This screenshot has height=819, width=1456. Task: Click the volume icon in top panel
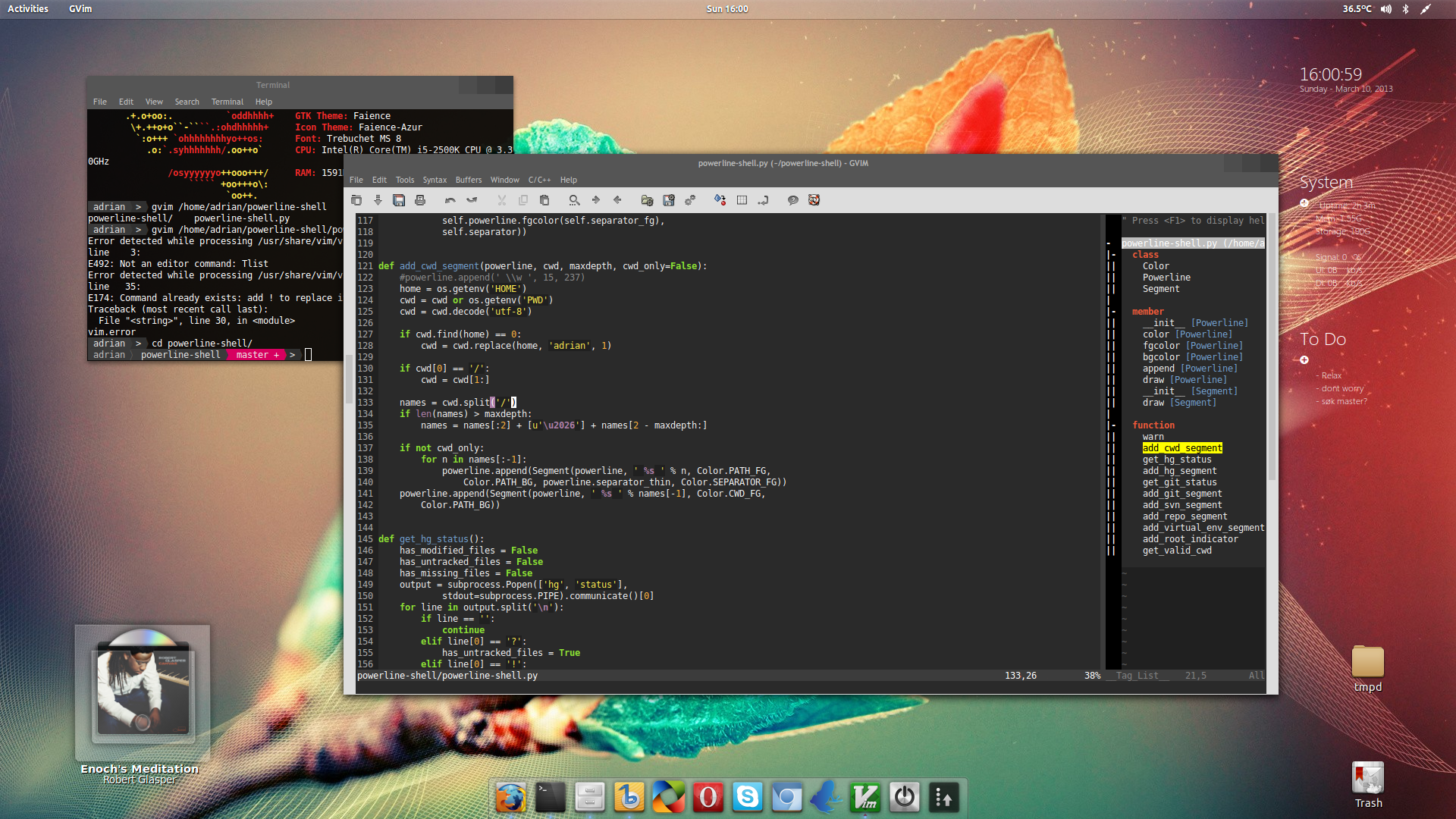tap(1386, 9)
